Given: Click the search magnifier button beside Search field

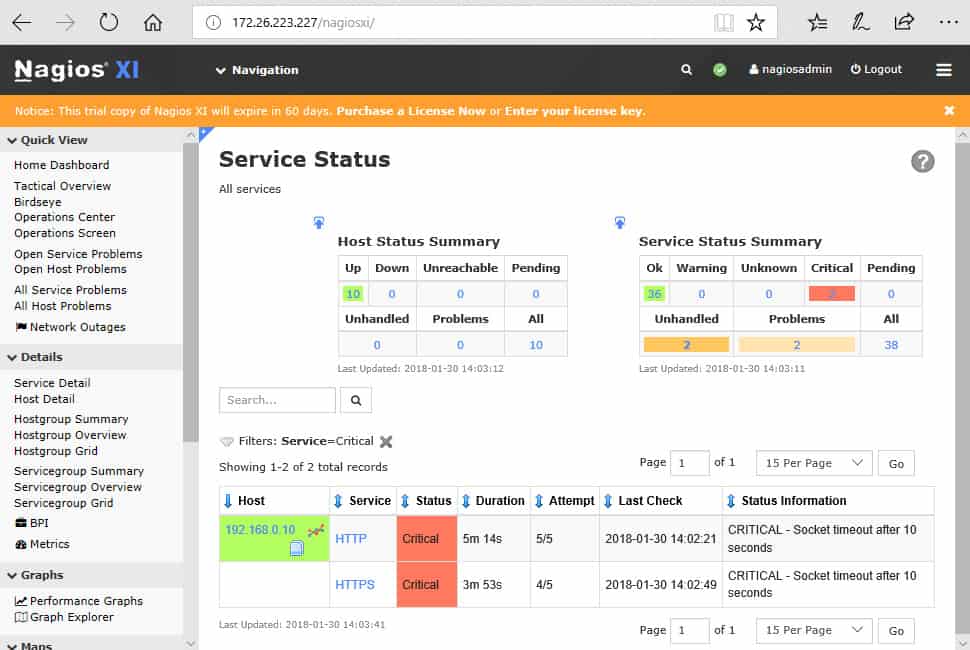Looking at the screenshot, I should 356,400.
